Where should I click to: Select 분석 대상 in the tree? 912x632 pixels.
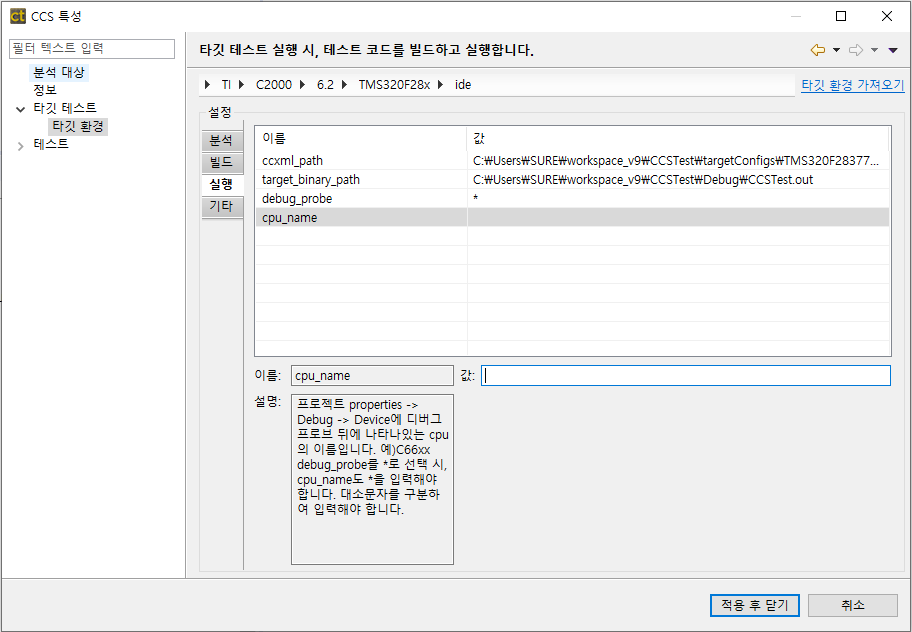[x=59, y=72]
